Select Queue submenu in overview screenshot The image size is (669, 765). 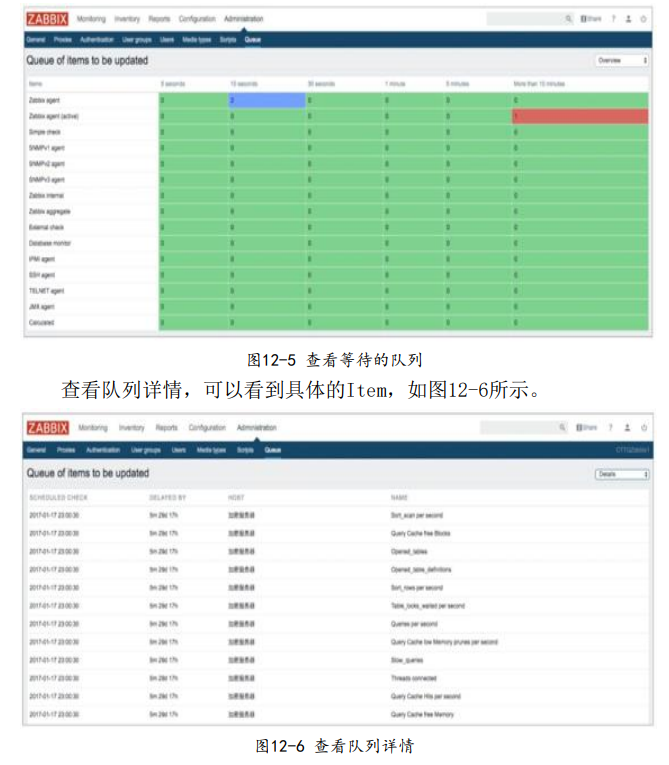[252, 40]
